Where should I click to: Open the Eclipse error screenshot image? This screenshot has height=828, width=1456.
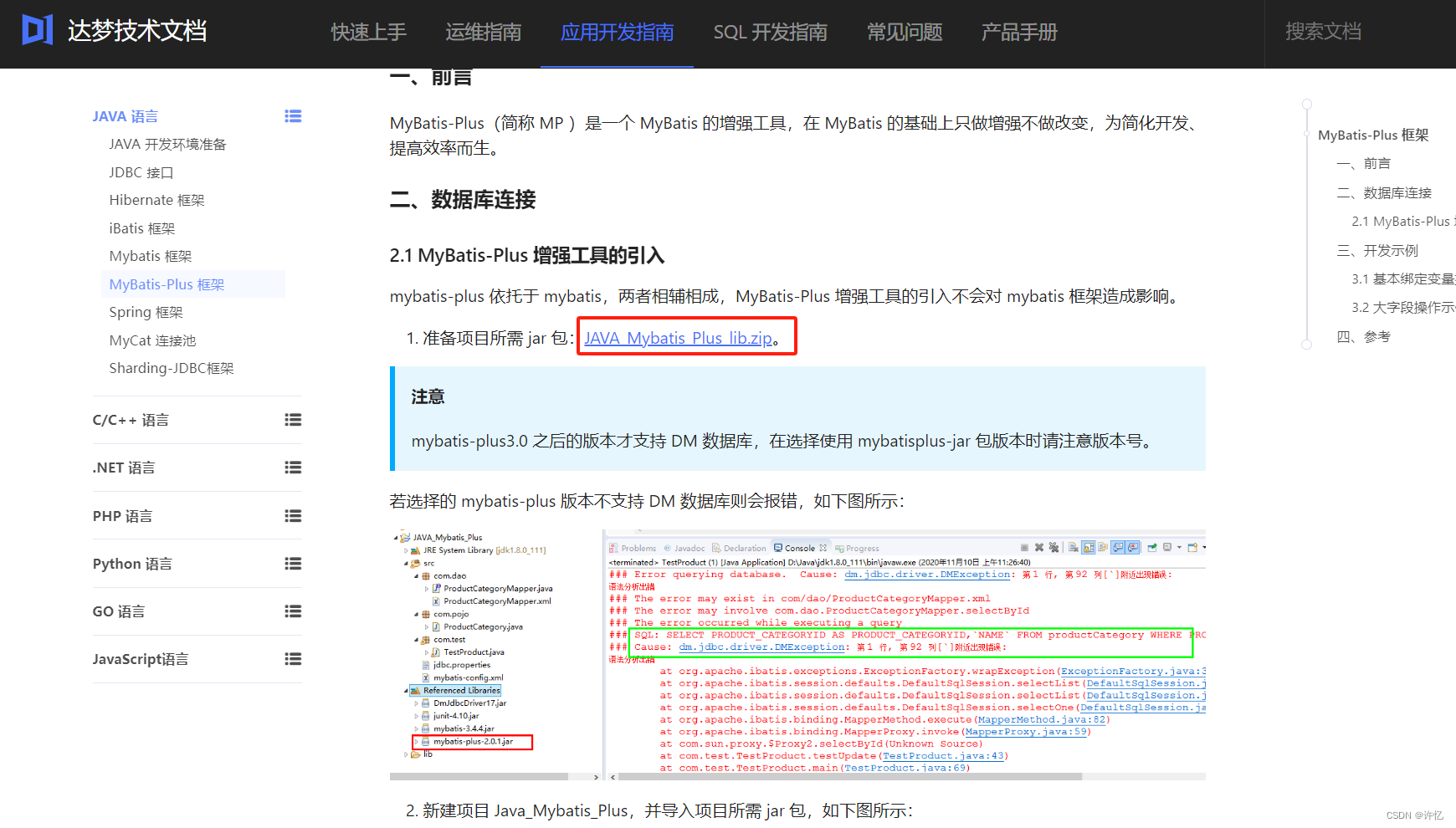click(x=797, y=655)
